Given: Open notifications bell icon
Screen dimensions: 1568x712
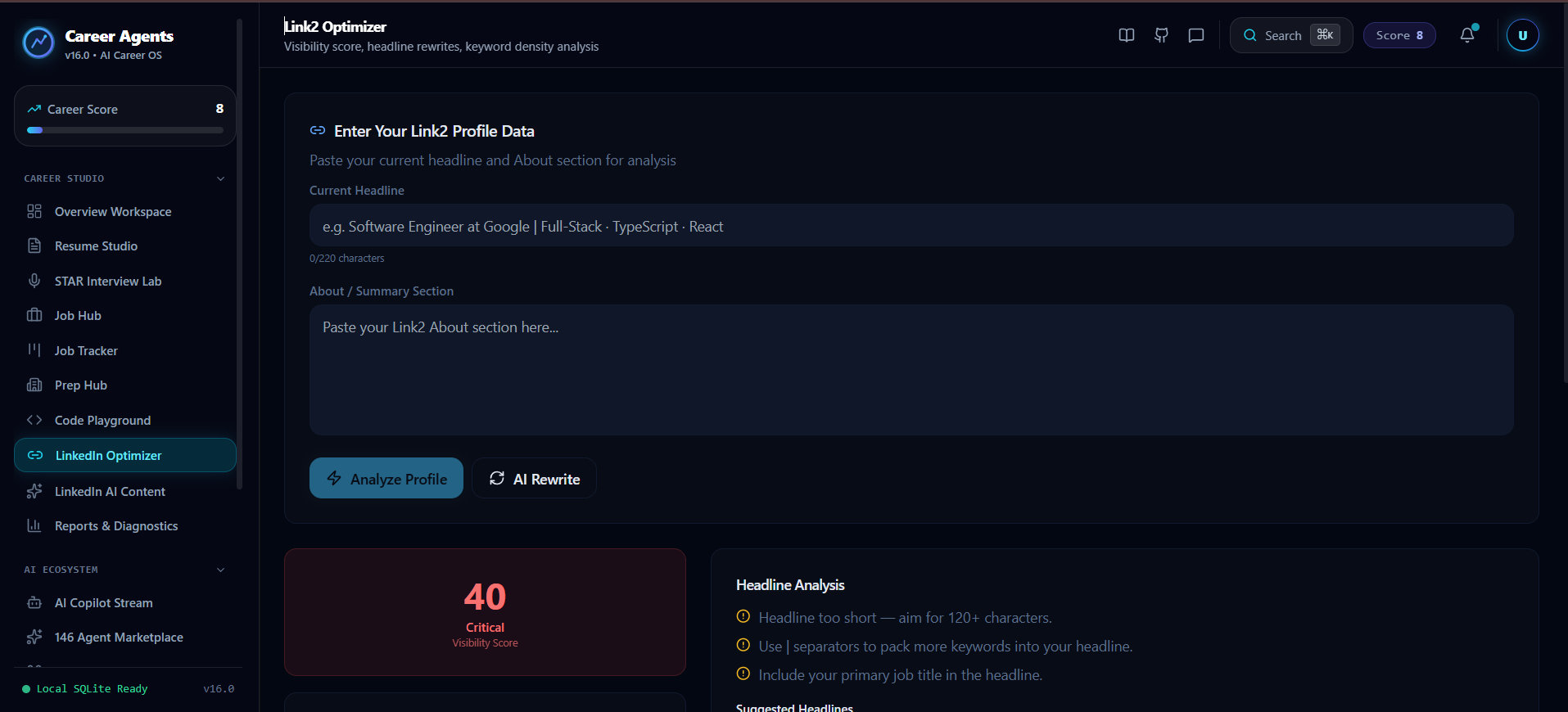Looking at the screenshot, I should [1467, 35].
